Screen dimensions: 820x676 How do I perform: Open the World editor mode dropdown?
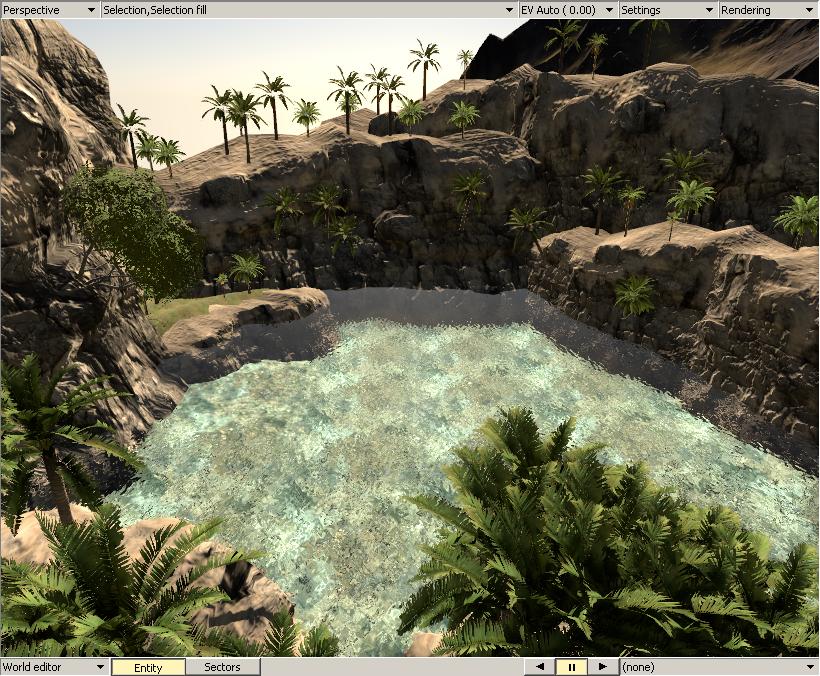(54, 667)
